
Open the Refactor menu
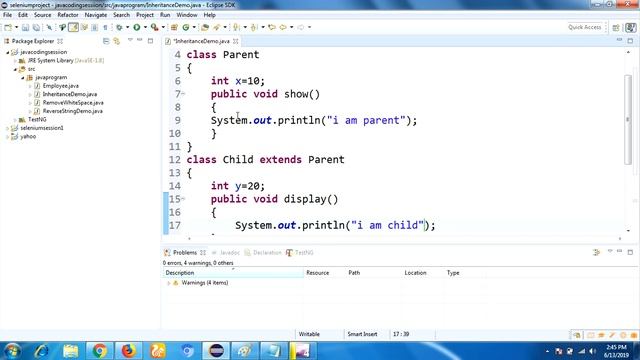tap(68, 15)
